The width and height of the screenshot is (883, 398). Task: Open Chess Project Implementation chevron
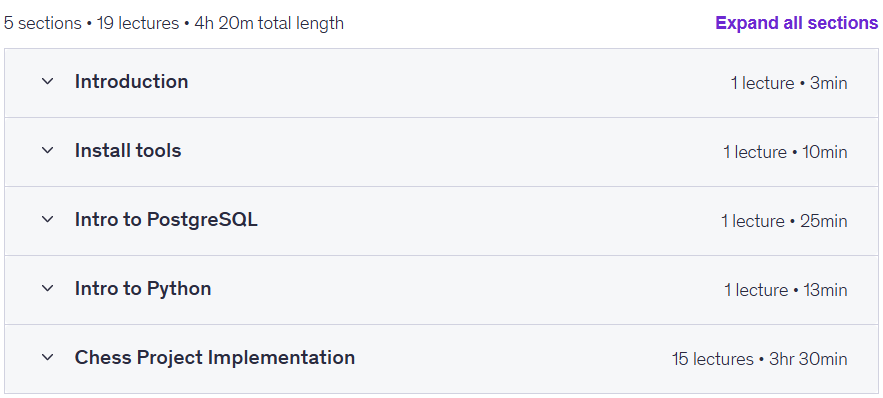pos(48,357)
